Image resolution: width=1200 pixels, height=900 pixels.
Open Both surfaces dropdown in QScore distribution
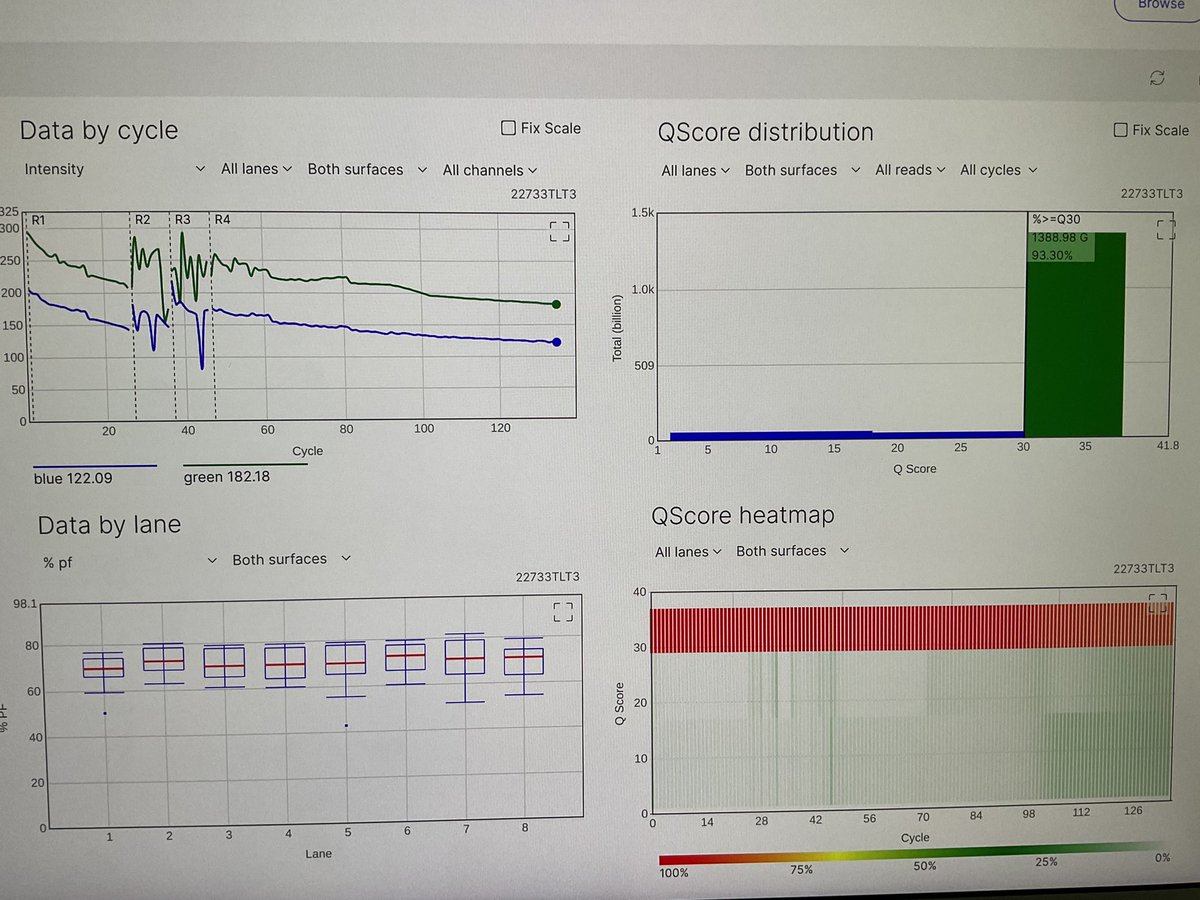802,170
